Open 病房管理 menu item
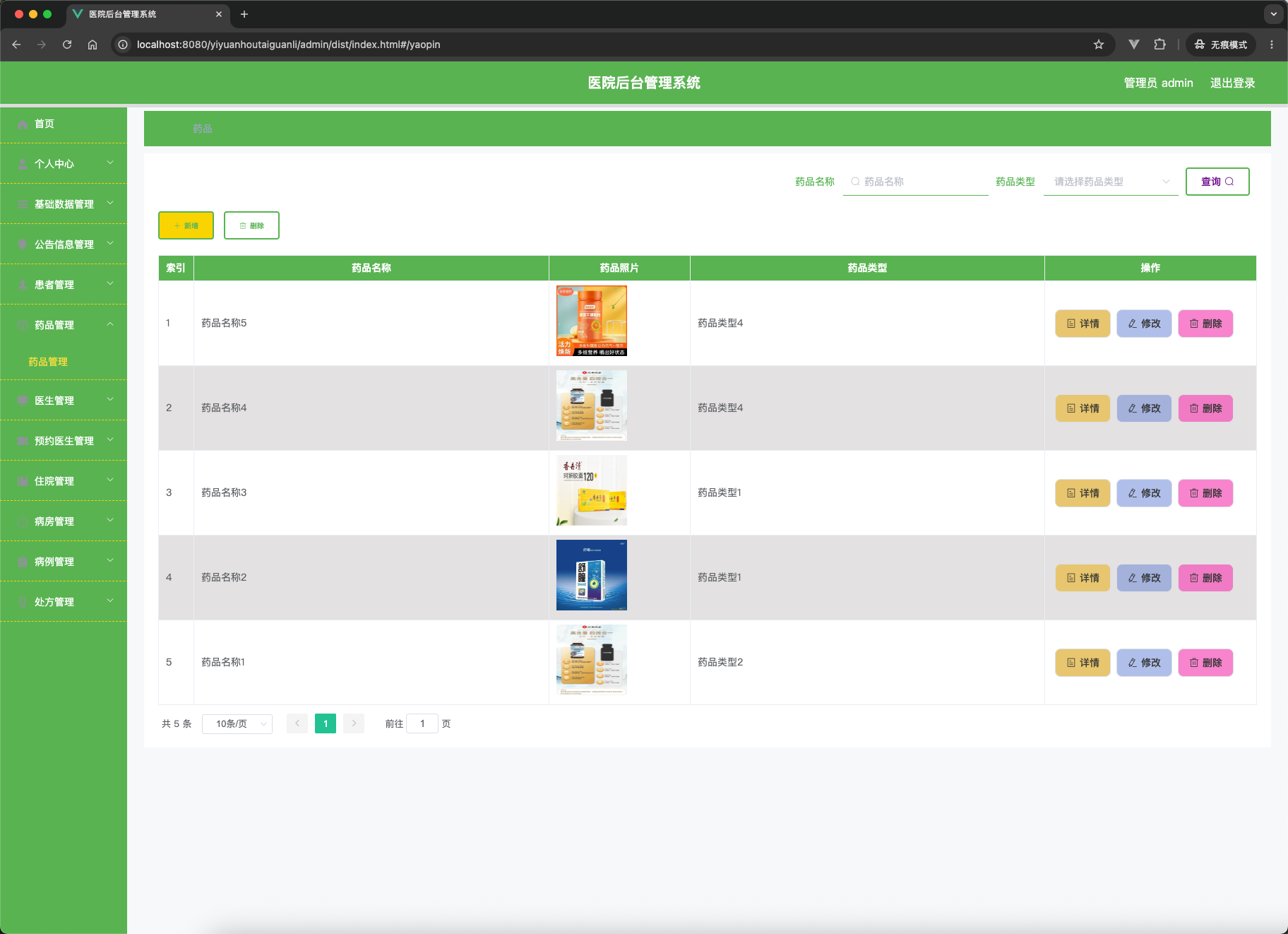 [64, 521]
